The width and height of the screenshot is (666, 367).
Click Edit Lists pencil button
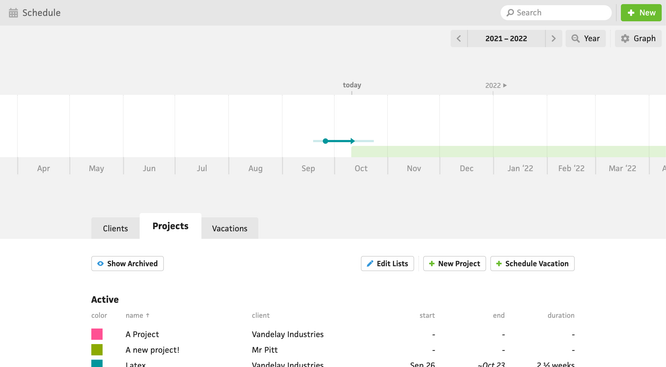387,263
